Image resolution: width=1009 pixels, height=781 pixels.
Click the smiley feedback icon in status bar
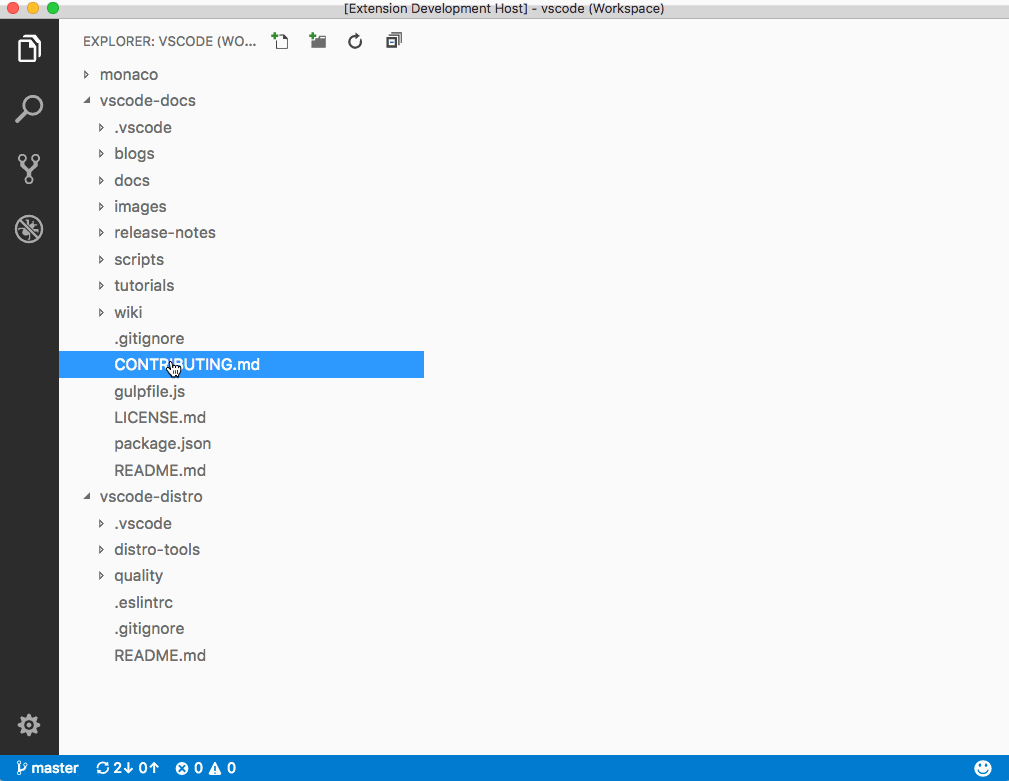tap(982, 767)
